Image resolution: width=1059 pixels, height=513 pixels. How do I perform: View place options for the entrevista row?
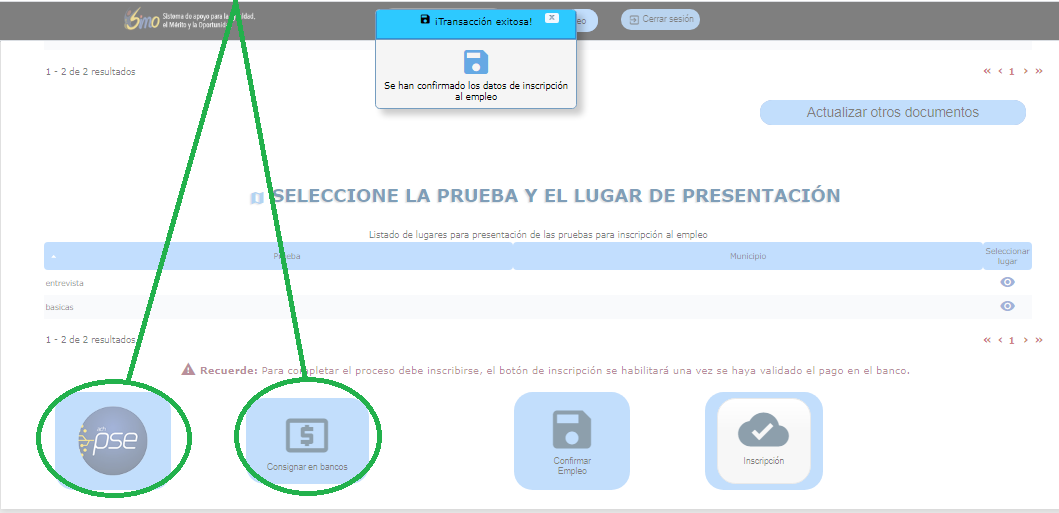tap(1007, 283)
